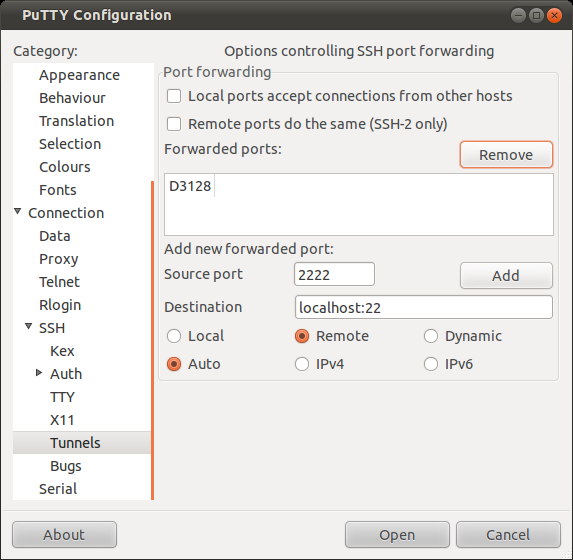Select the SSH category label

click(x=52, y=328)
